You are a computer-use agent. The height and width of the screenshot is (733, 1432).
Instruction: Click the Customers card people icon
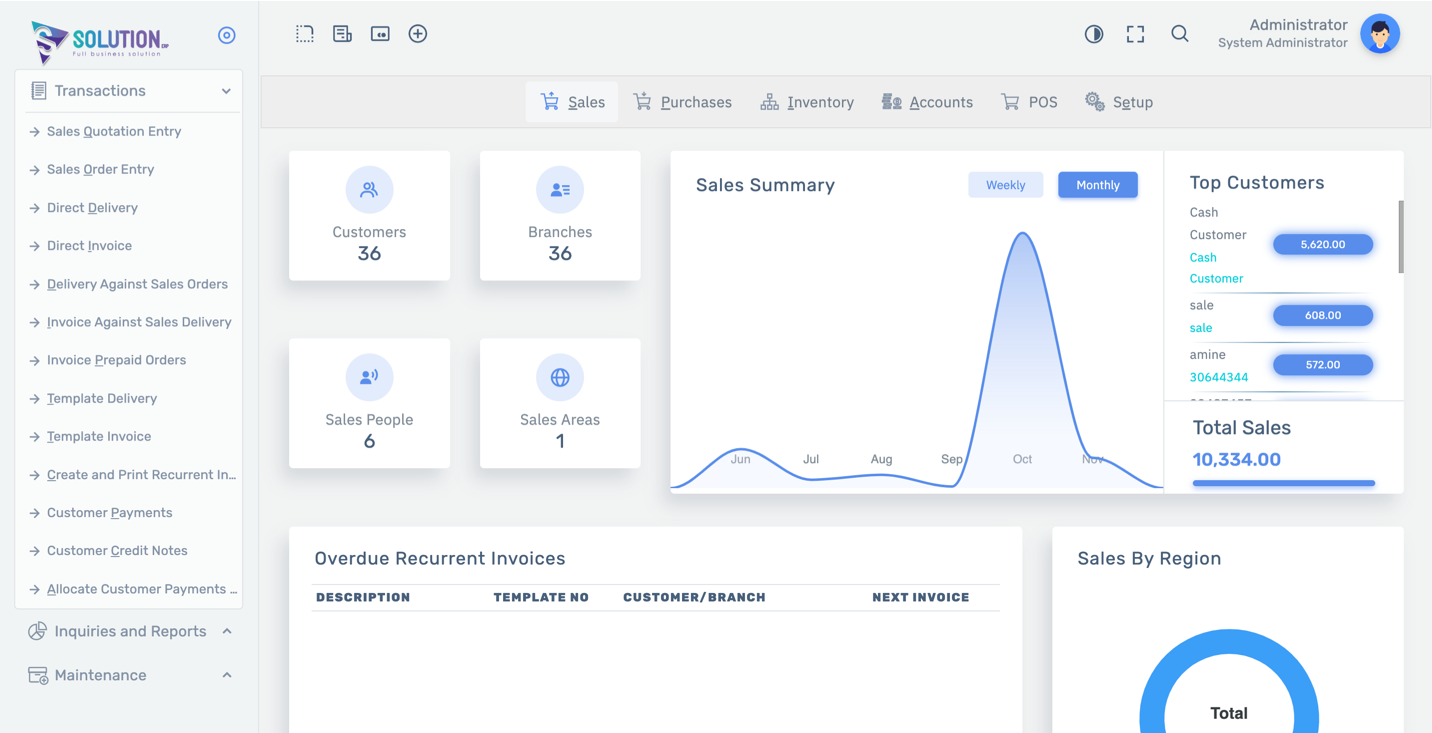(369, 190)
